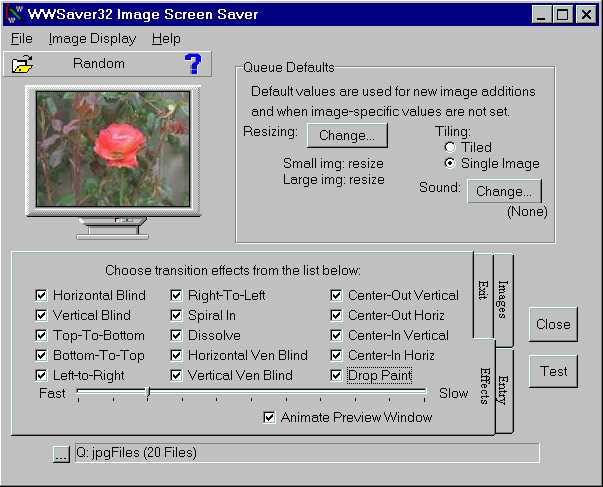This screenshot has width=603, height=487.
Task: Click the blue question mark help icon
Action: (193, 64)
